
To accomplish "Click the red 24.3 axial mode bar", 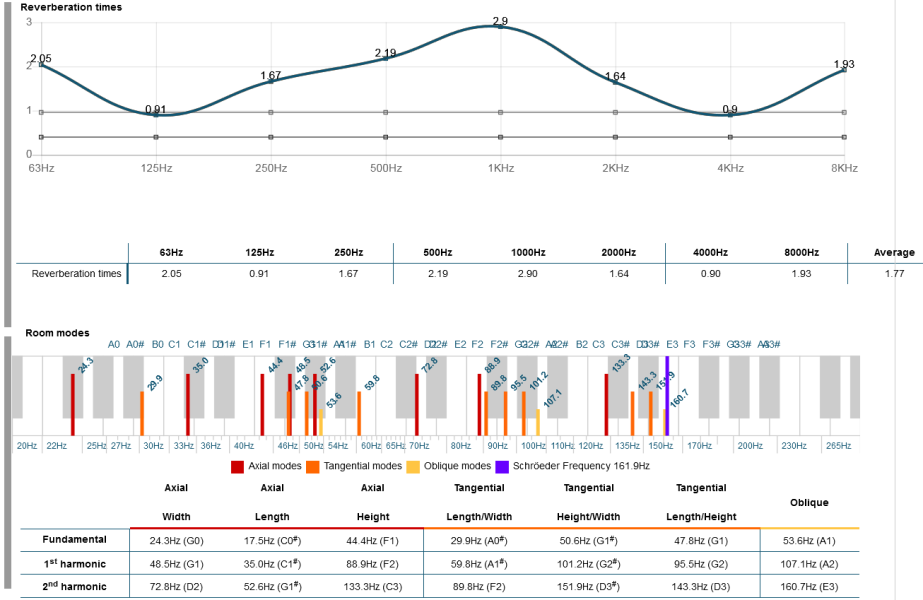I will [73, 405].
